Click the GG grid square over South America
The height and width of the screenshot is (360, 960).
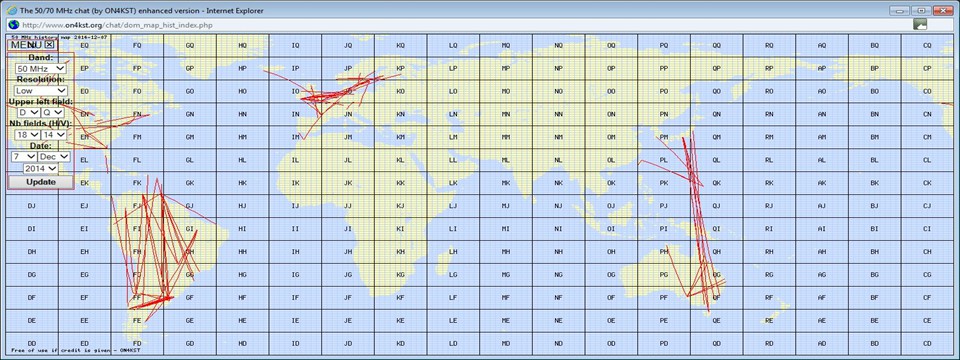click(190, 274)
